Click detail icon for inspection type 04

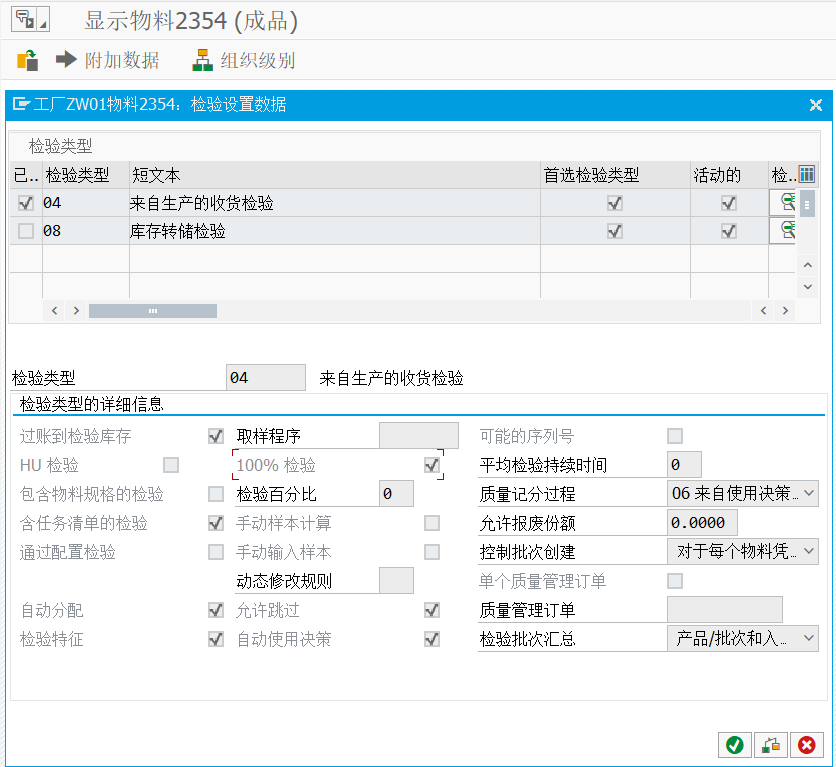[783, 203]
